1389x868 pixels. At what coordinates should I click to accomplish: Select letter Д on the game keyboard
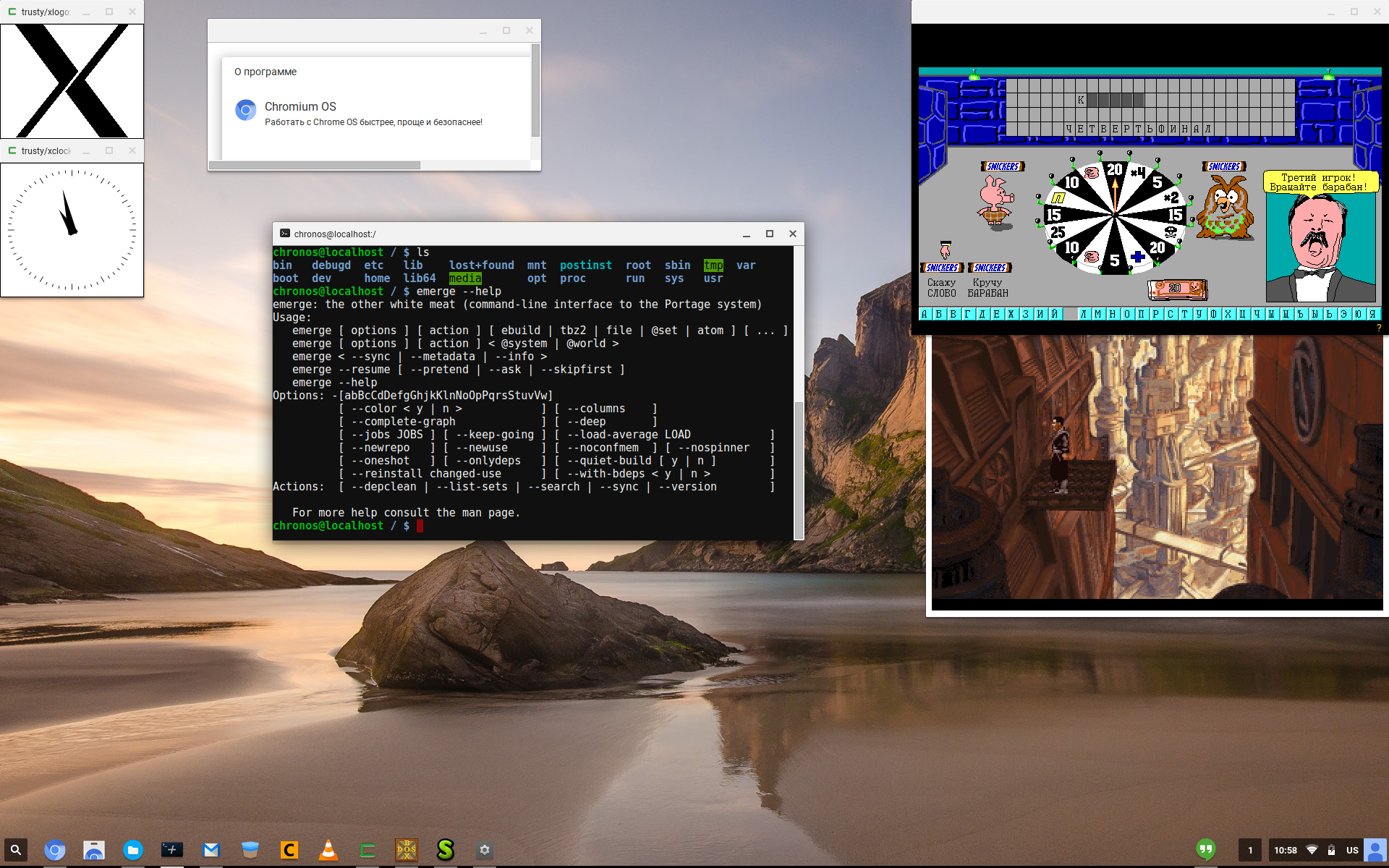pyautogui.click(x=983, y=314)
